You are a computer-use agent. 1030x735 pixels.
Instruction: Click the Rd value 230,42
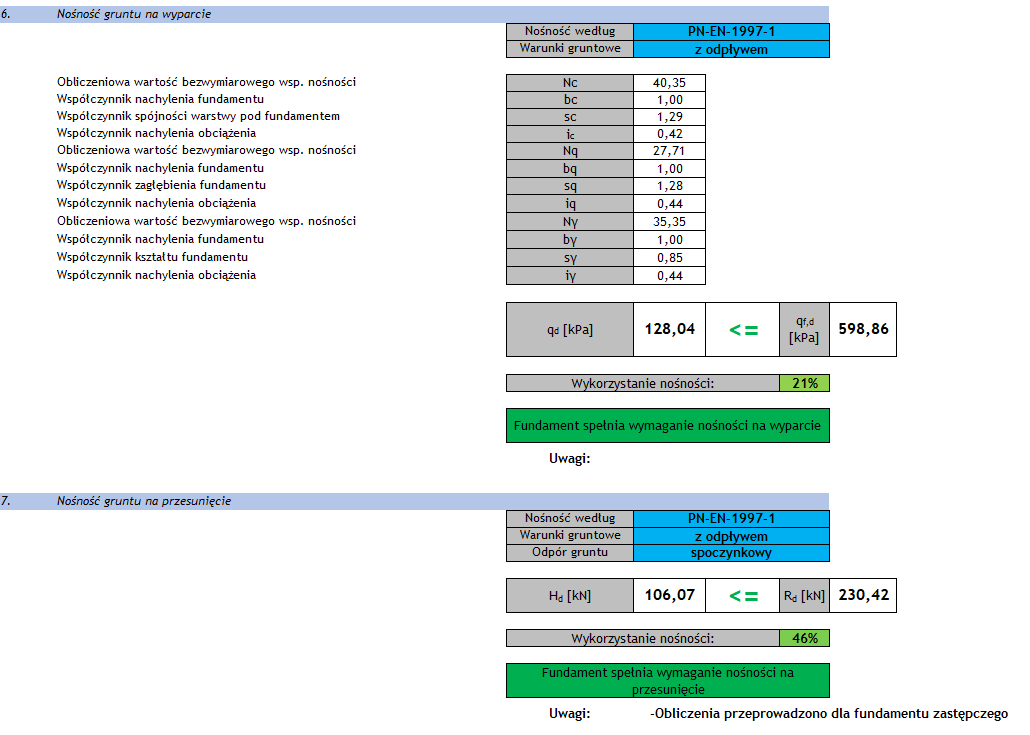(863, 596)
